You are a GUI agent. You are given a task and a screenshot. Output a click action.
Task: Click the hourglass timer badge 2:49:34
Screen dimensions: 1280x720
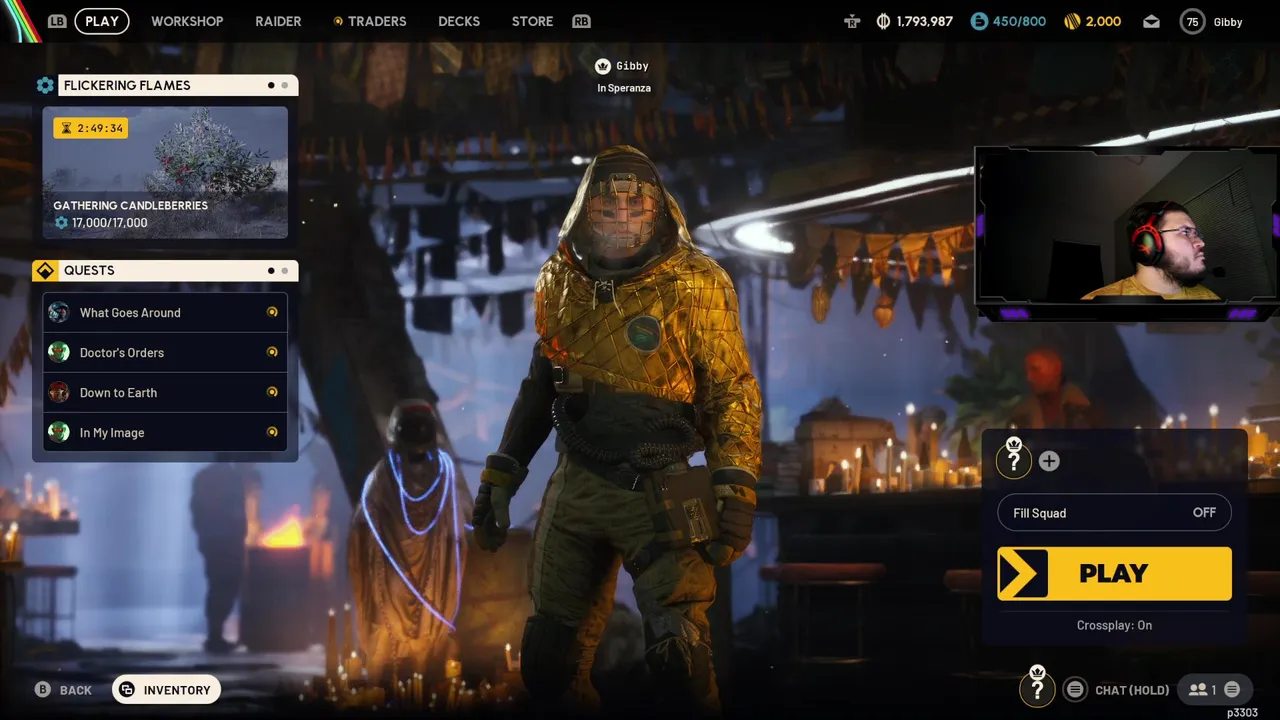91,128
